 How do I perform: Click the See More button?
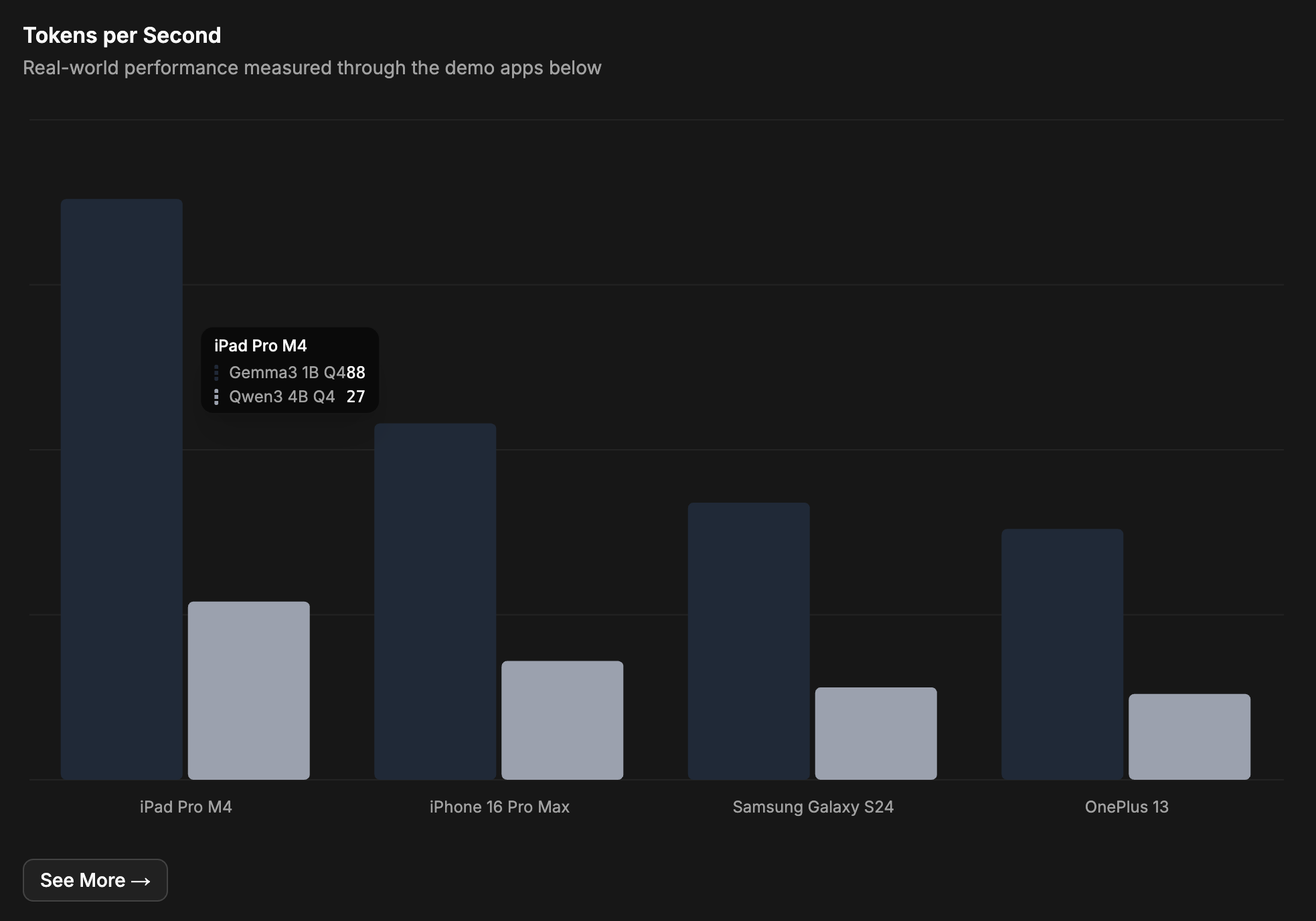click(x=95, y=880)
